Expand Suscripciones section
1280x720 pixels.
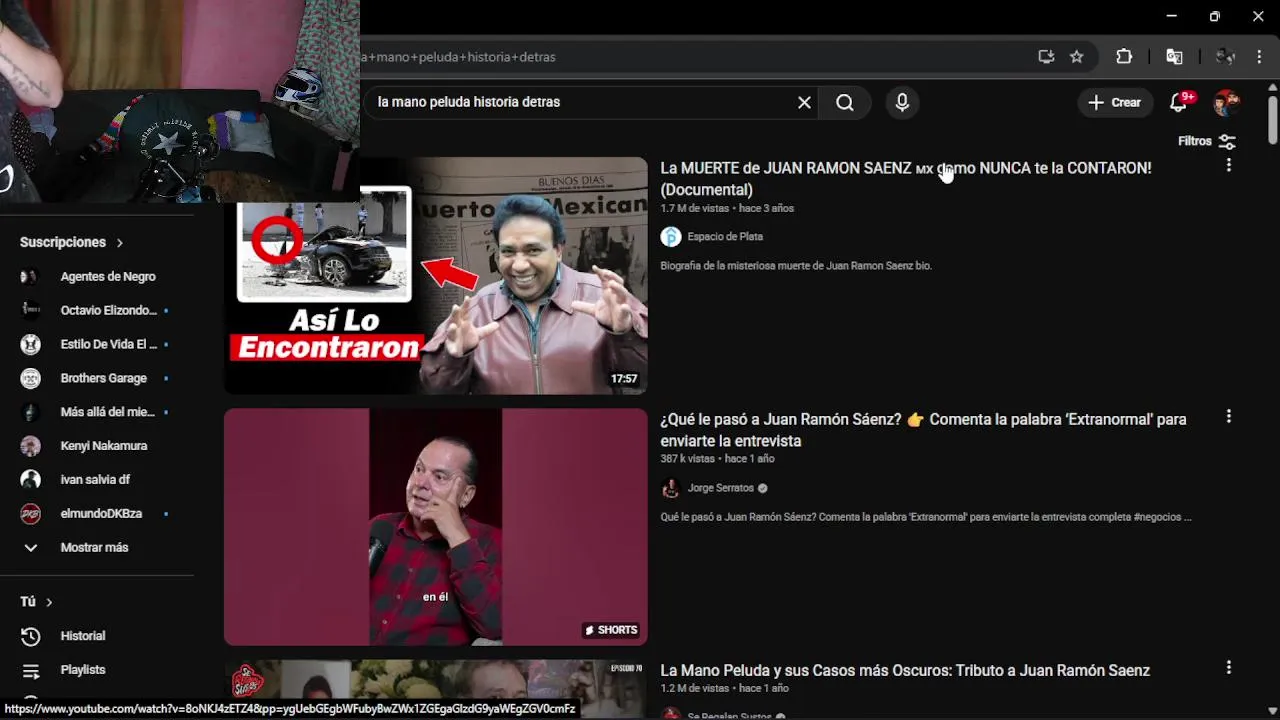(72, 242)
